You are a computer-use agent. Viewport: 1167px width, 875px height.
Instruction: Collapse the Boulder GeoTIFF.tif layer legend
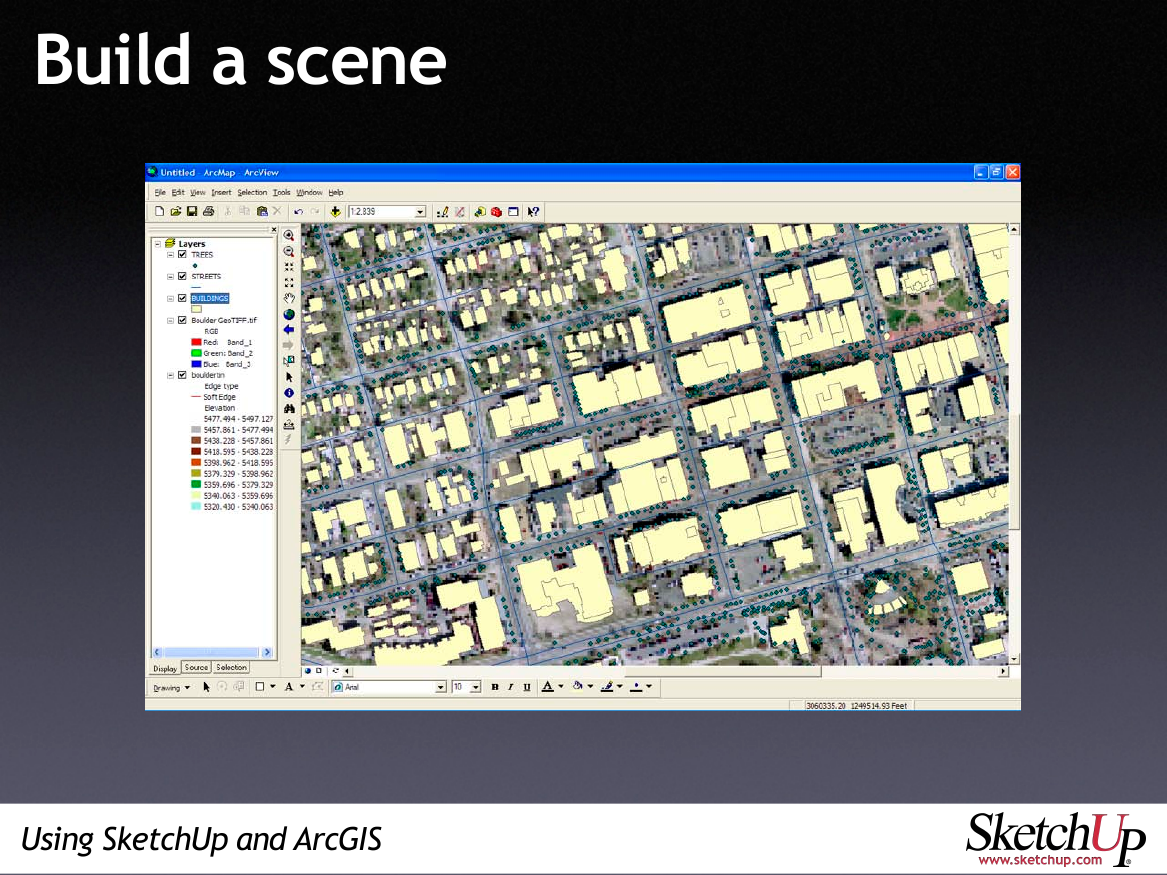click(x=170, y=320)
